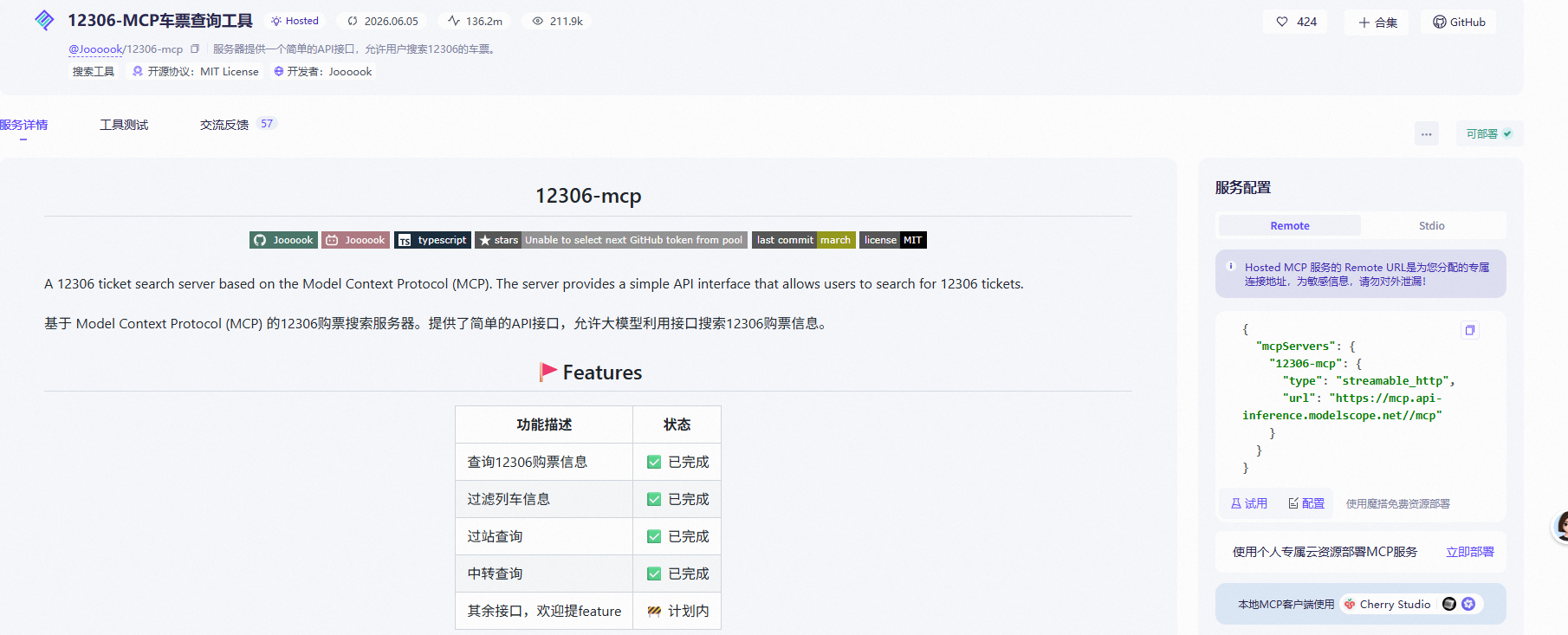Click the 已完成 status for 过滤列车信息
The width and height of the screenshot is (1568, 635).
coord(677,499)
